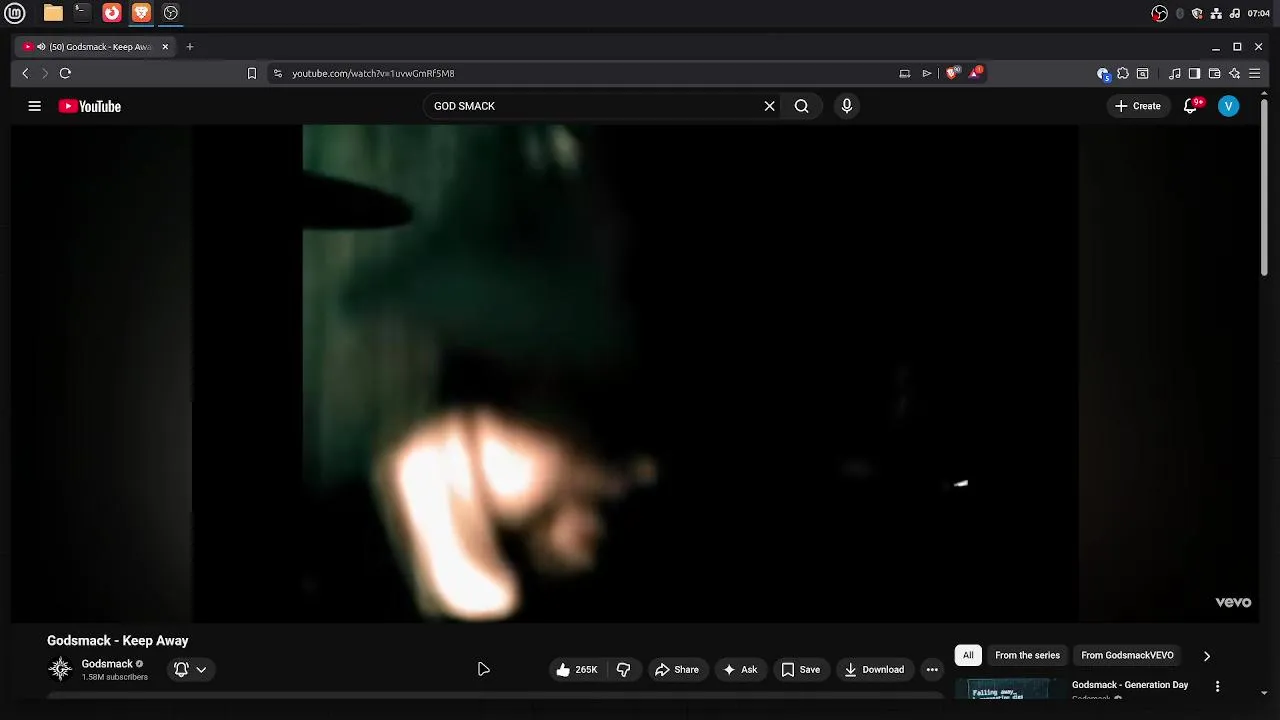This screenshot has width=1280, height=720.
Task: Click the browser address bar URL
Action: point(373,73)
